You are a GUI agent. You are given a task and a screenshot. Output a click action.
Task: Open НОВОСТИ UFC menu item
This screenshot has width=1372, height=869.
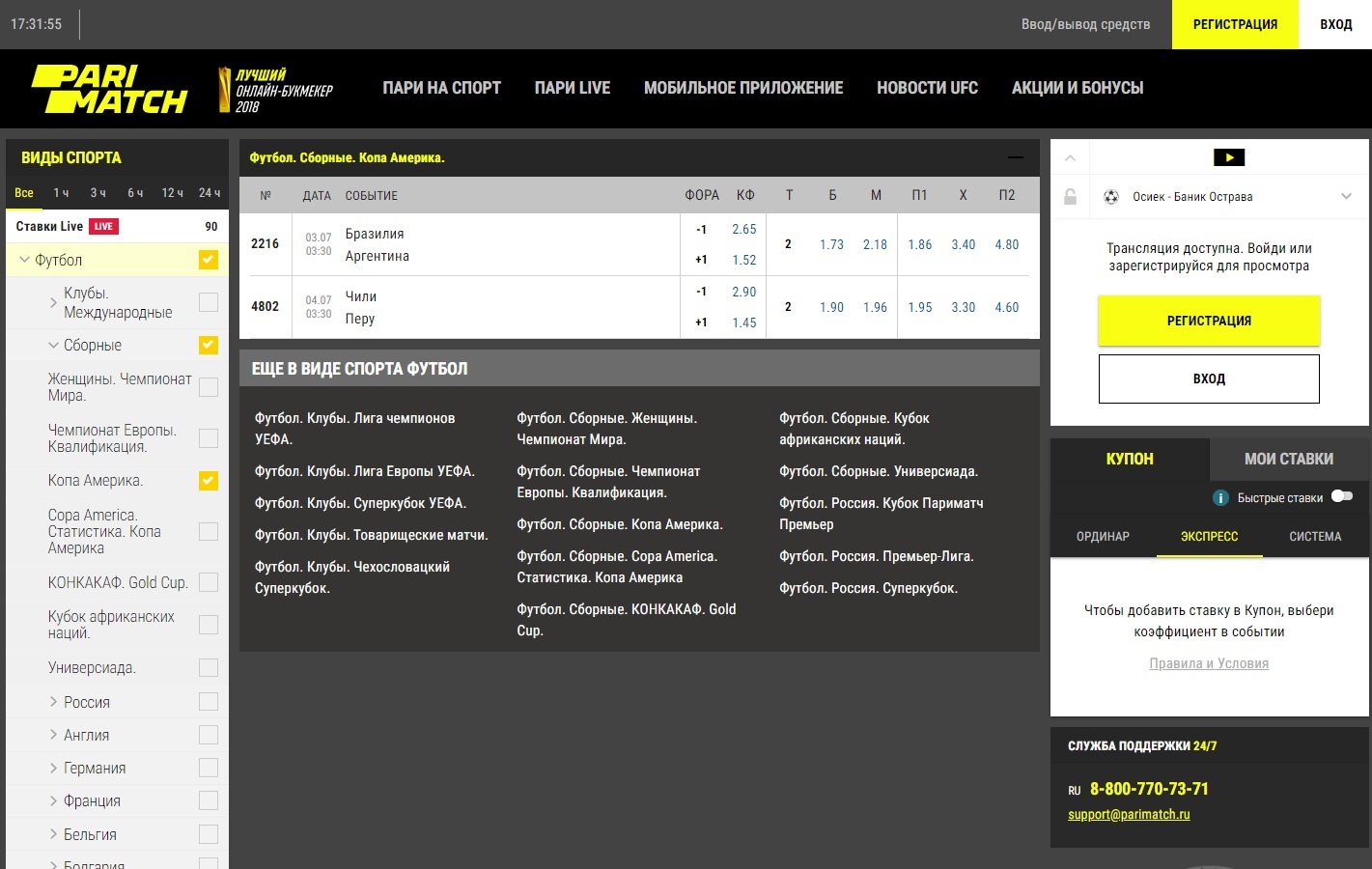click(927, 88)
